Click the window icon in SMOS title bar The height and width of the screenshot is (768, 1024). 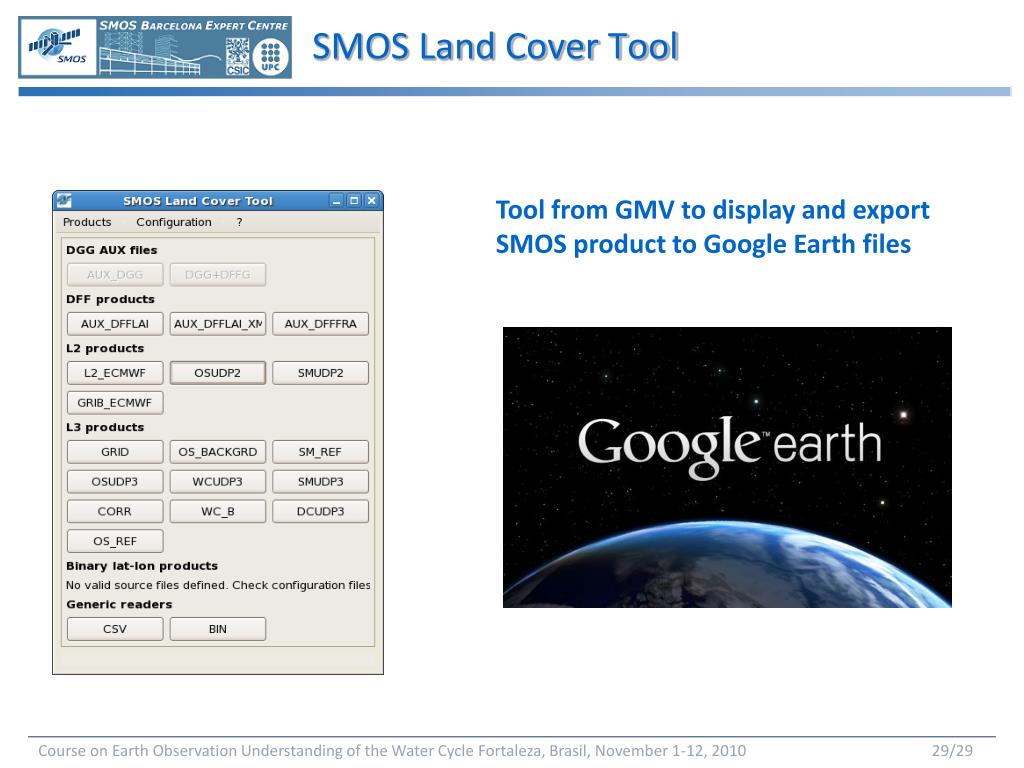[x=64, y=200]
